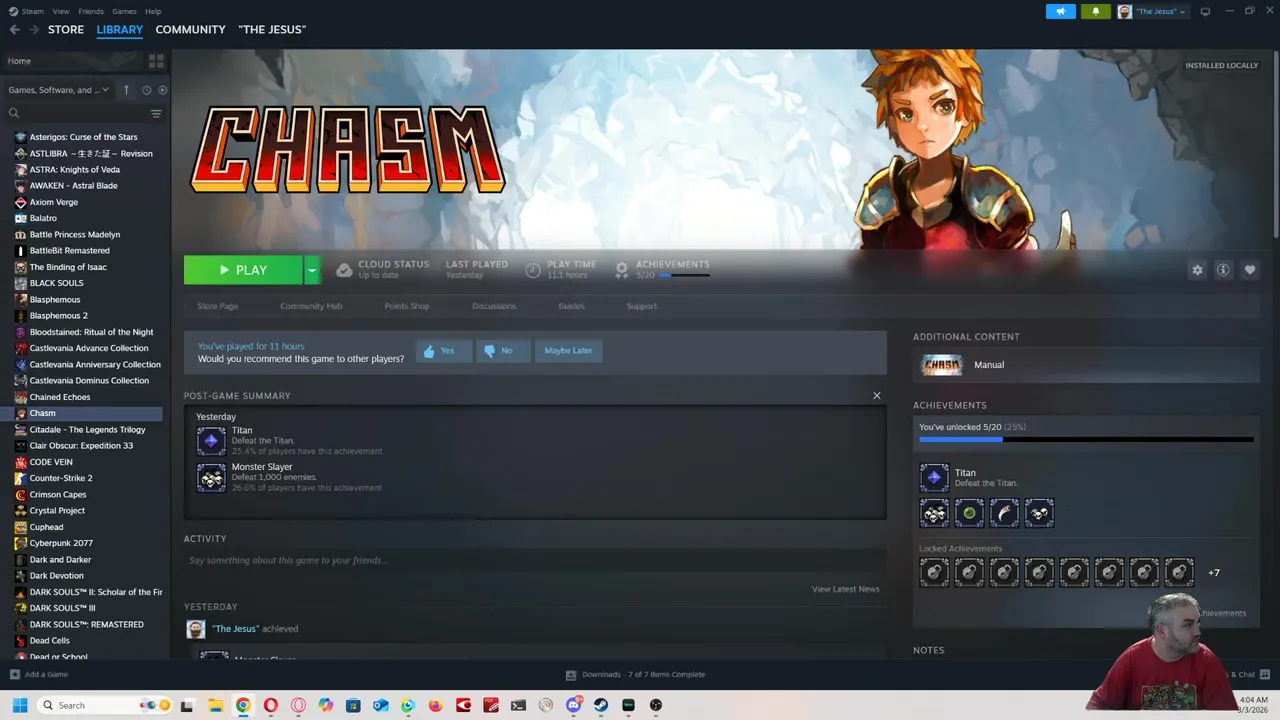Click View Latest News
The width and height of the screenshot is (1280, 720).
(846, 589)
